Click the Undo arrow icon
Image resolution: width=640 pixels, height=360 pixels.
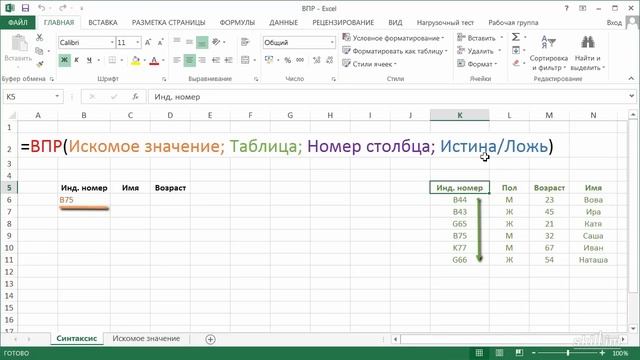pyautogui.click(x=41, y=8)
